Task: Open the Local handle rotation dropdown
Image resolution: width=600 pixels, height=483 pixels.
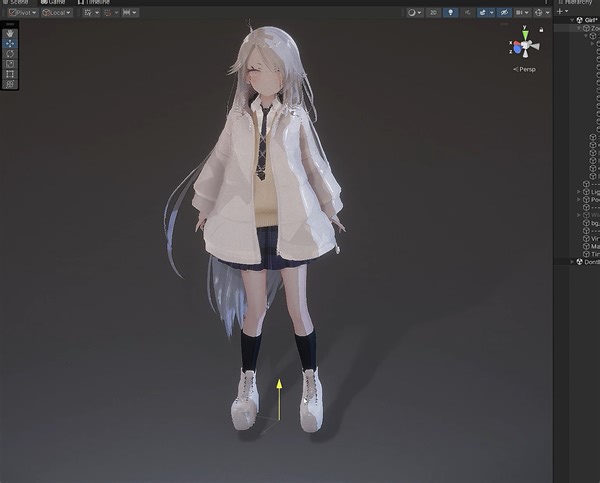Action: point(57,13)
